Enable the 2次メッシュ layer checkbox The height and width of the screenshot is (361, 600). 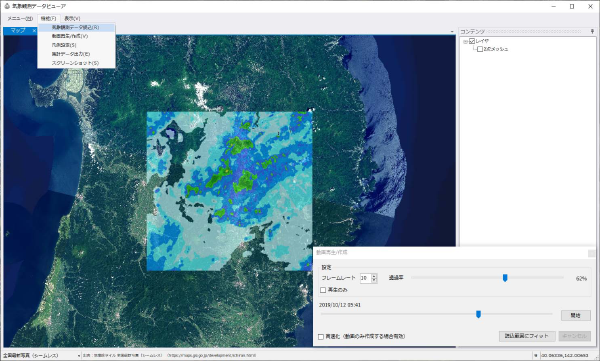pos(480,49)
